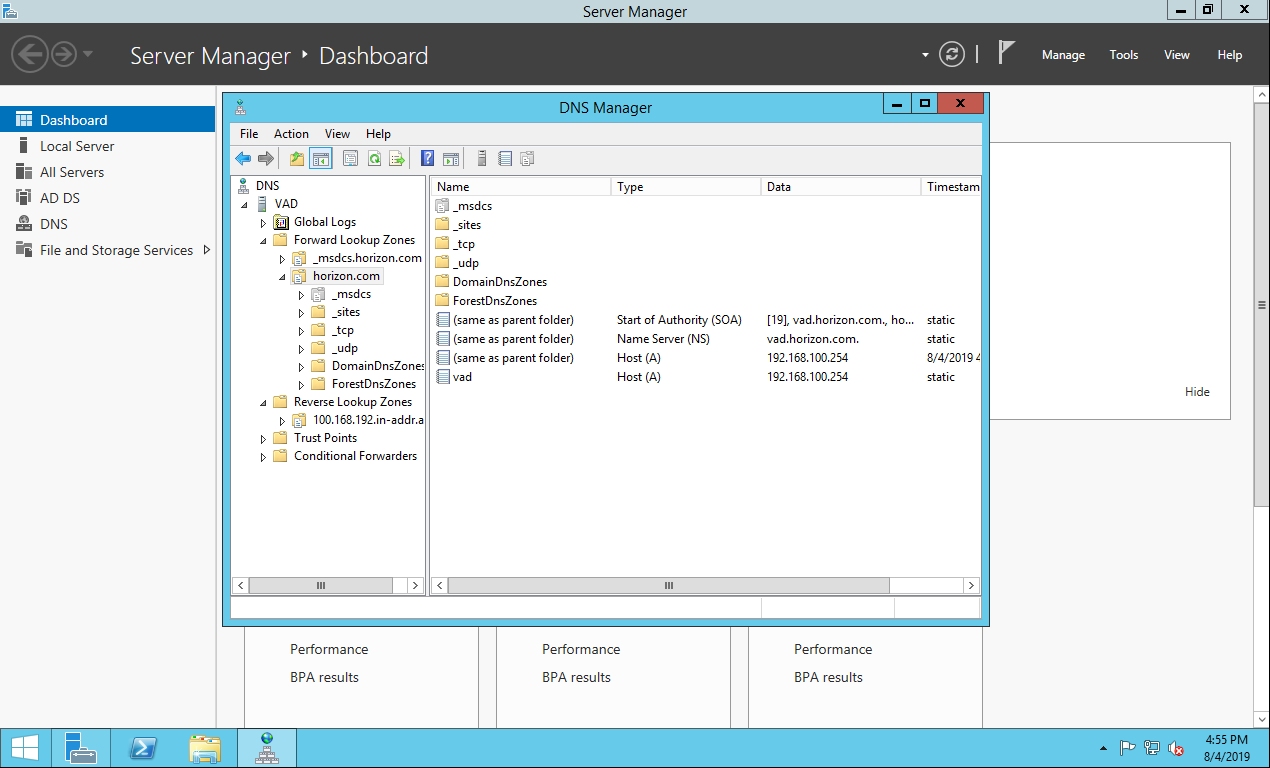Click the Export List toolbar icon
Image resolution: width=1270 pixels, height=768 pixels.
click(x=397, y=158)
